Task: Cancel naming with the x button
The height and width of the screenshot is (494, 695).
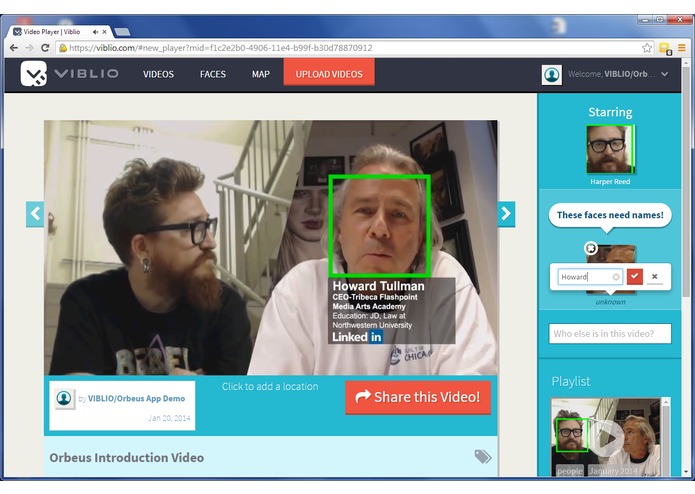Action: (655, 276)
